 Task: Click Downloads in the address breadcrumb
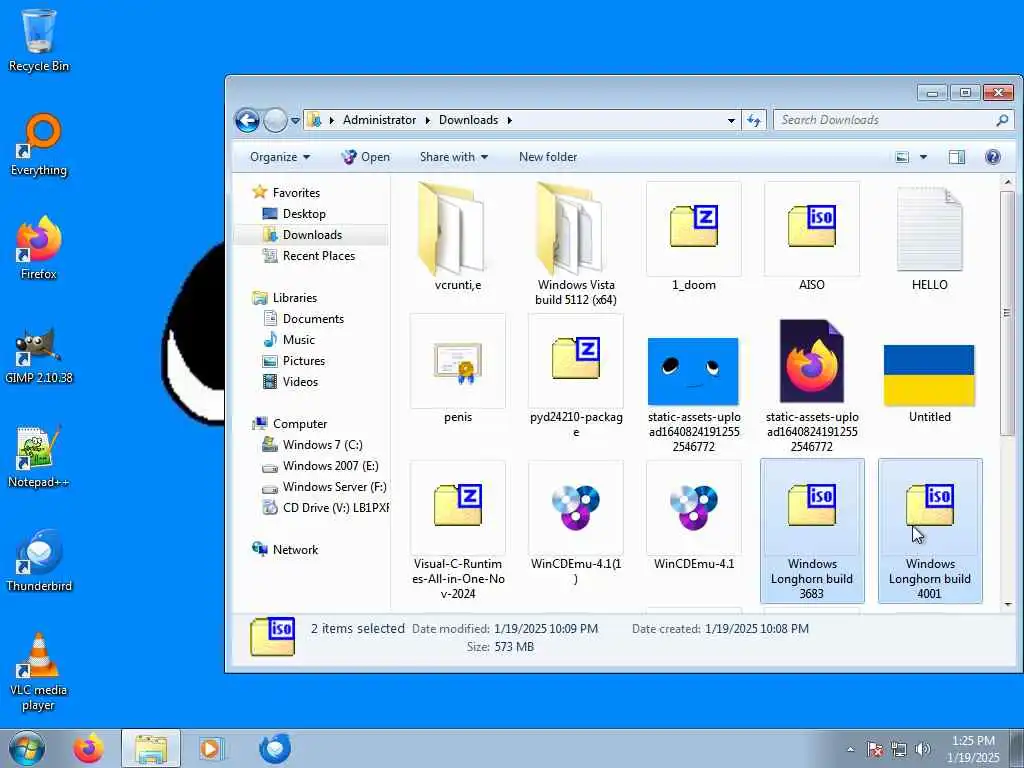coord(468,120)
